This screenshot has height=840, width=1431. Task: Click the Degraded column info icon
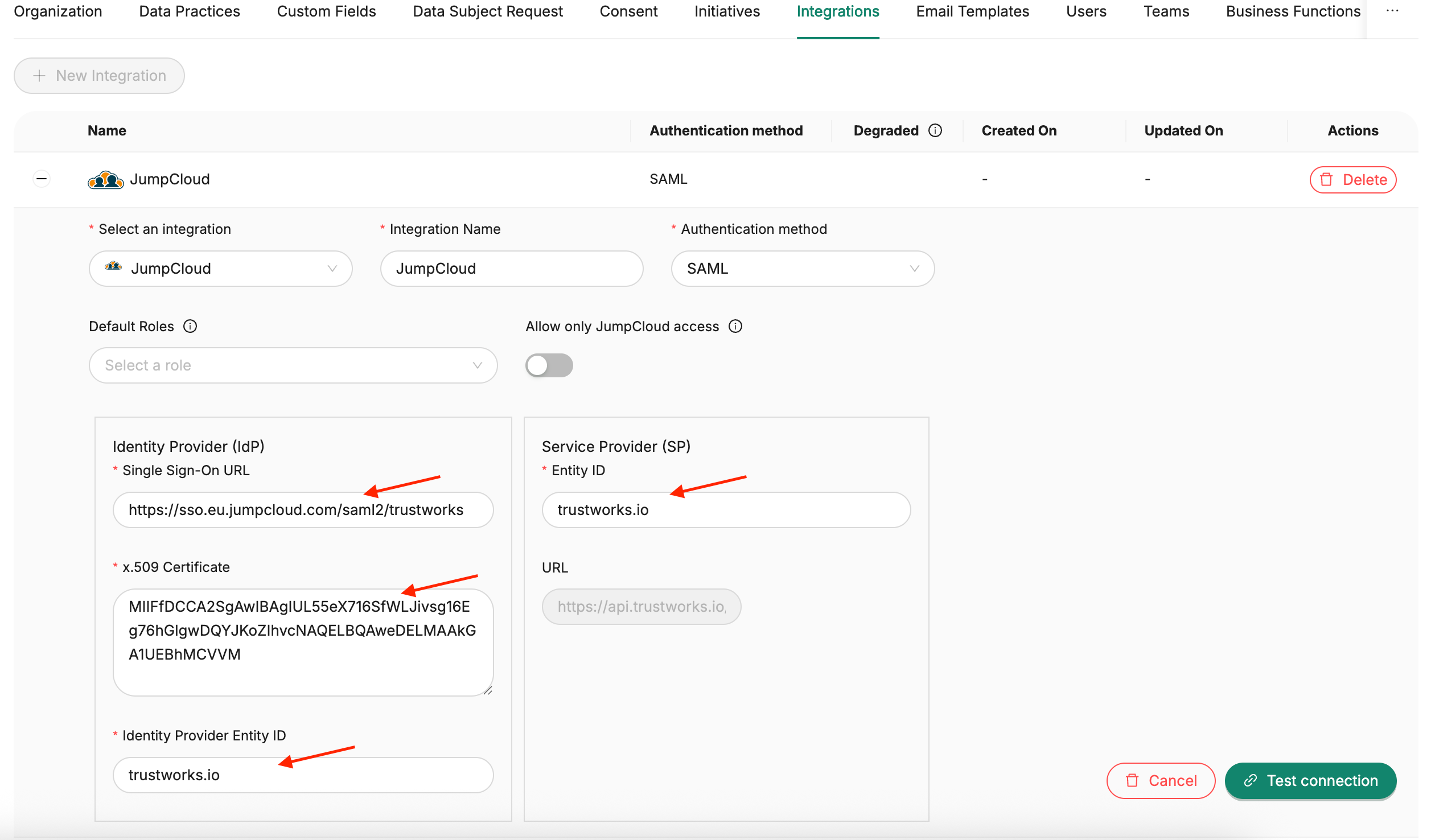pyautogui.click(x=935, y=131)
